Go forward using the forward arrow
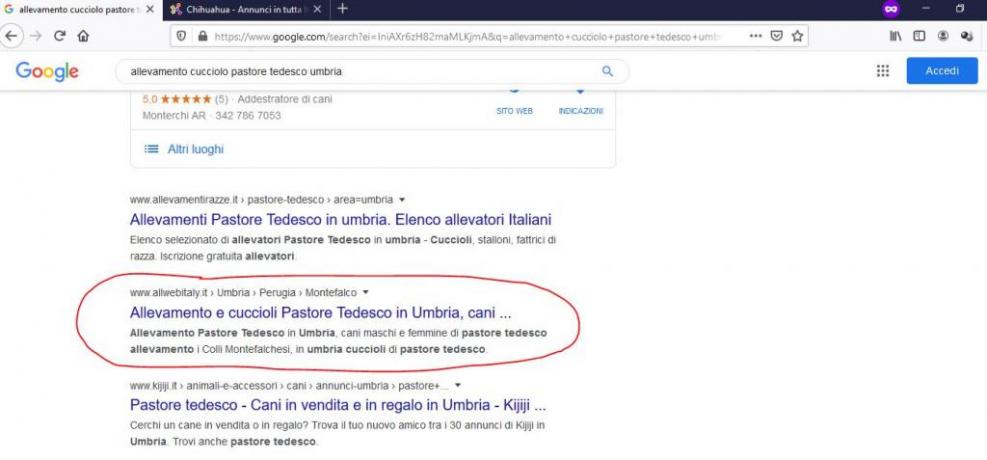987x460 pixels. click(x=36, y=36)
